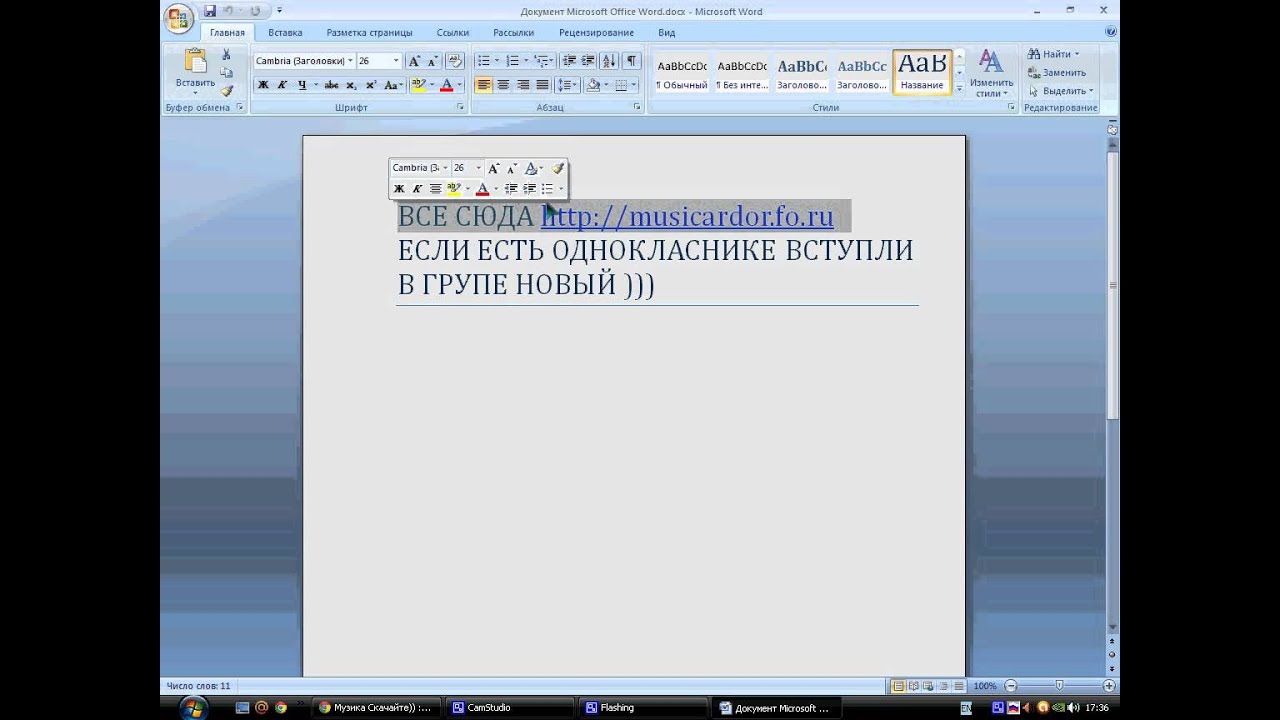Image resolution: width=1280 pixels, height=720 pixels.
Task: Click the styles icon on the floating mini toolbar
Action: [x=531, y=168]
